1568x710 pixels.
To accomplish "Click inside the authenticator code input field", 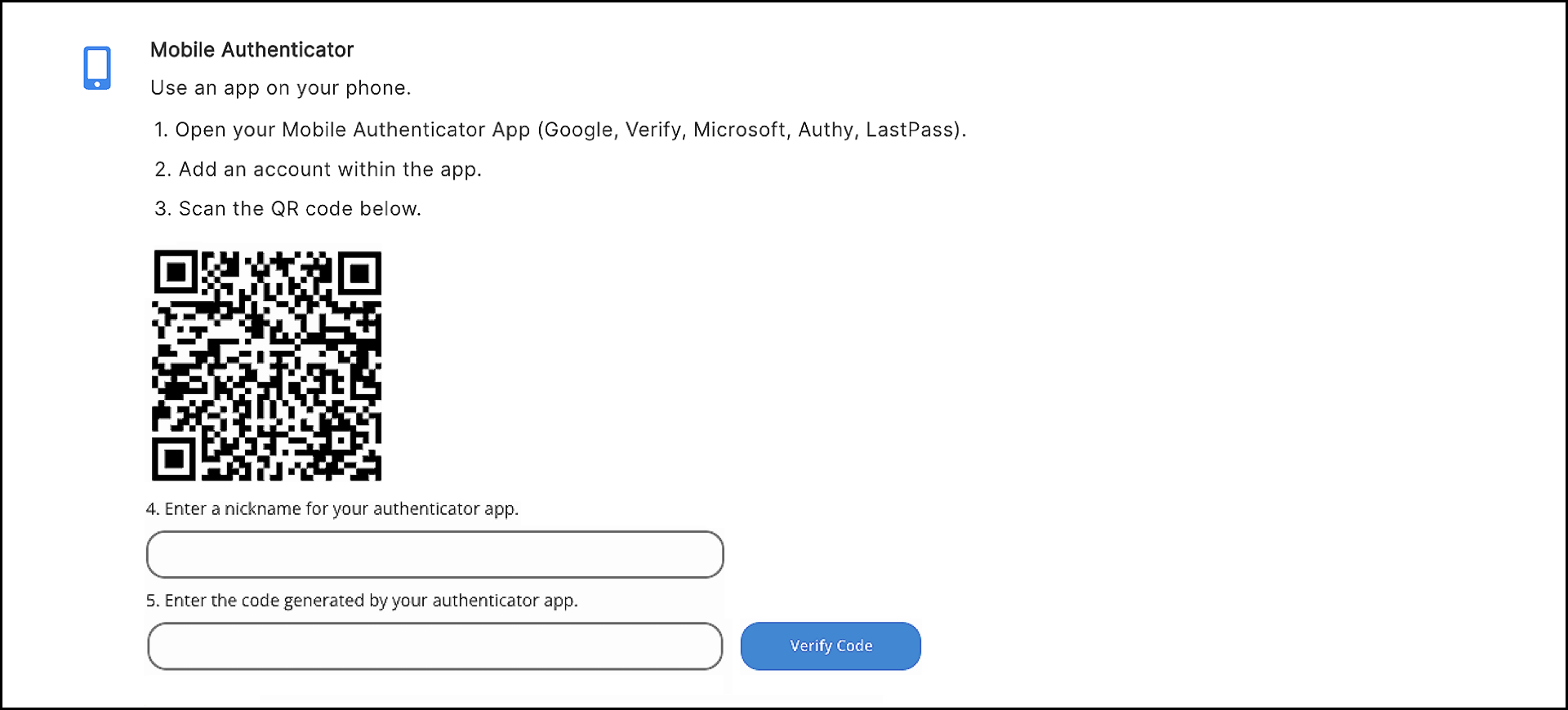I will [x=434, y=646].
